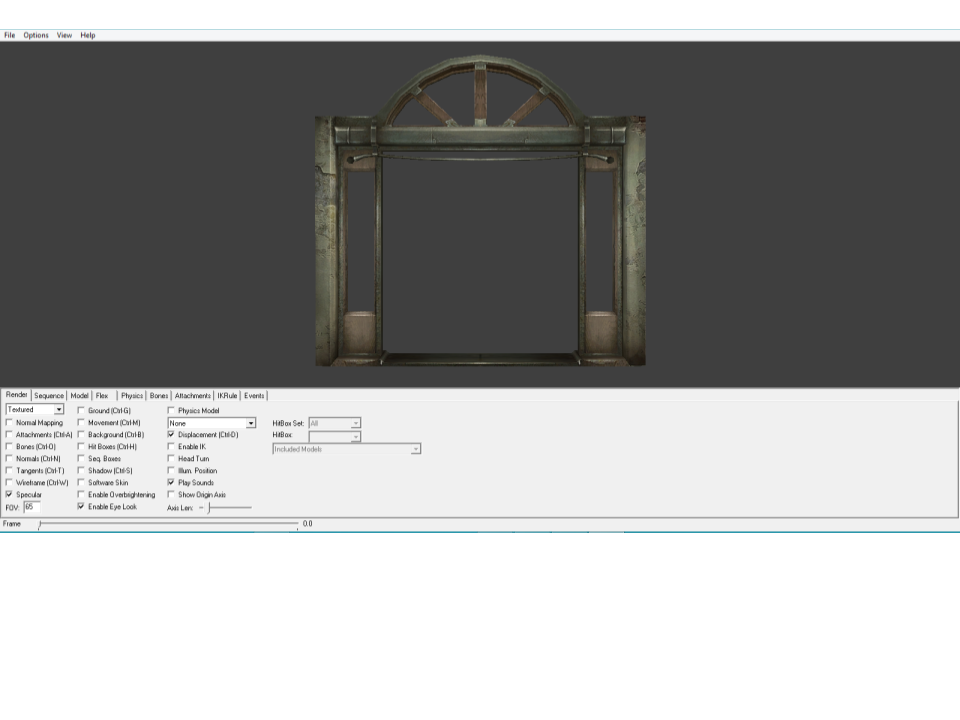Open the Bones tab
The image size is (960, 720).
point(159,396)
